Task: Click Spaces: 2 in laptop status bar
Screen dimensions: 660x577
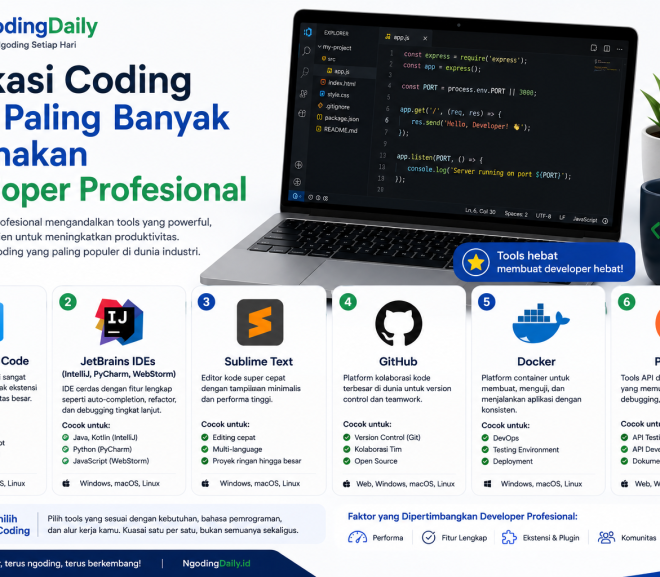Action: coord(516,214)
